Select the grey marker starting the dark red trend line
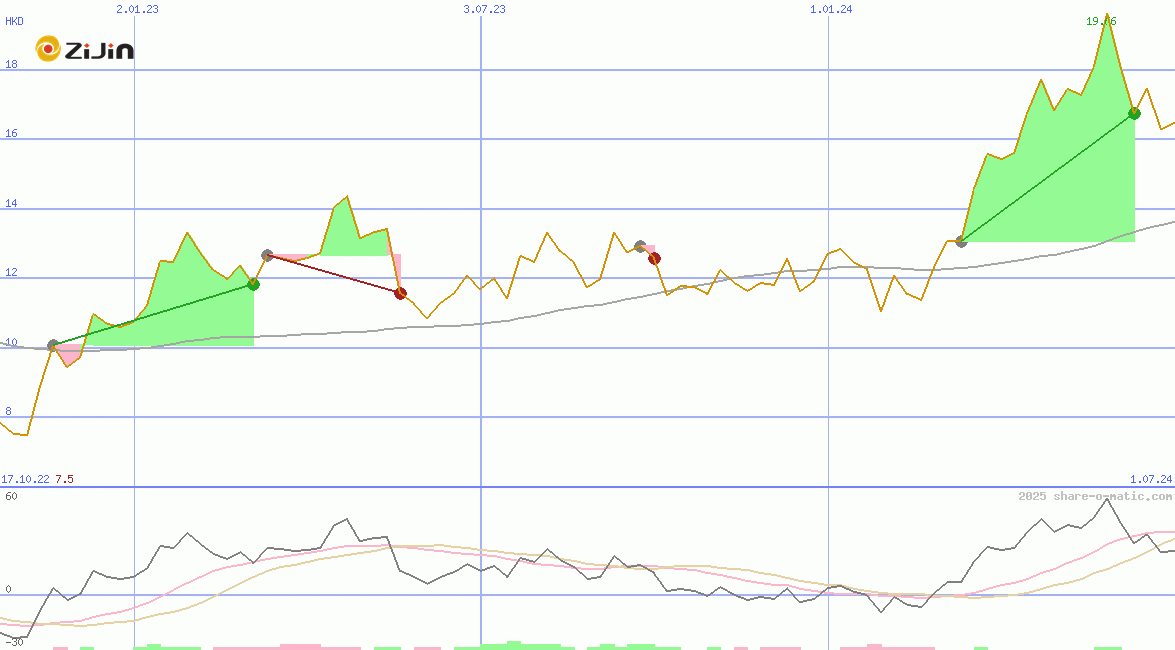1175x650 pixels. click(267, 255)
